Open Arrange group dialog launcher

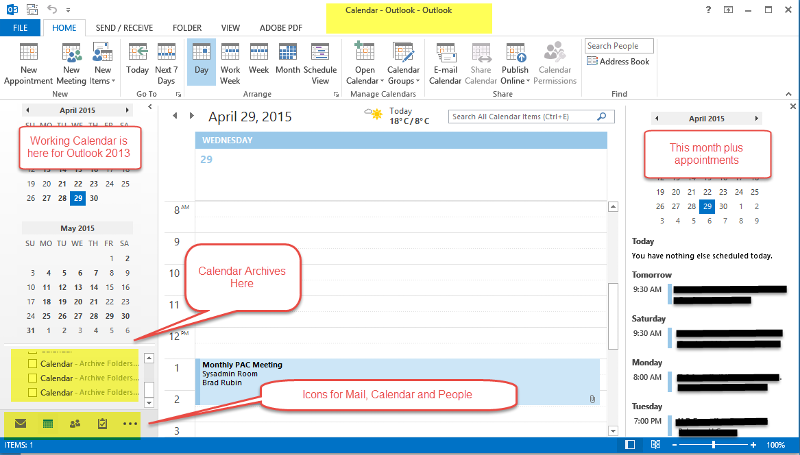click(x=336, y=94)
